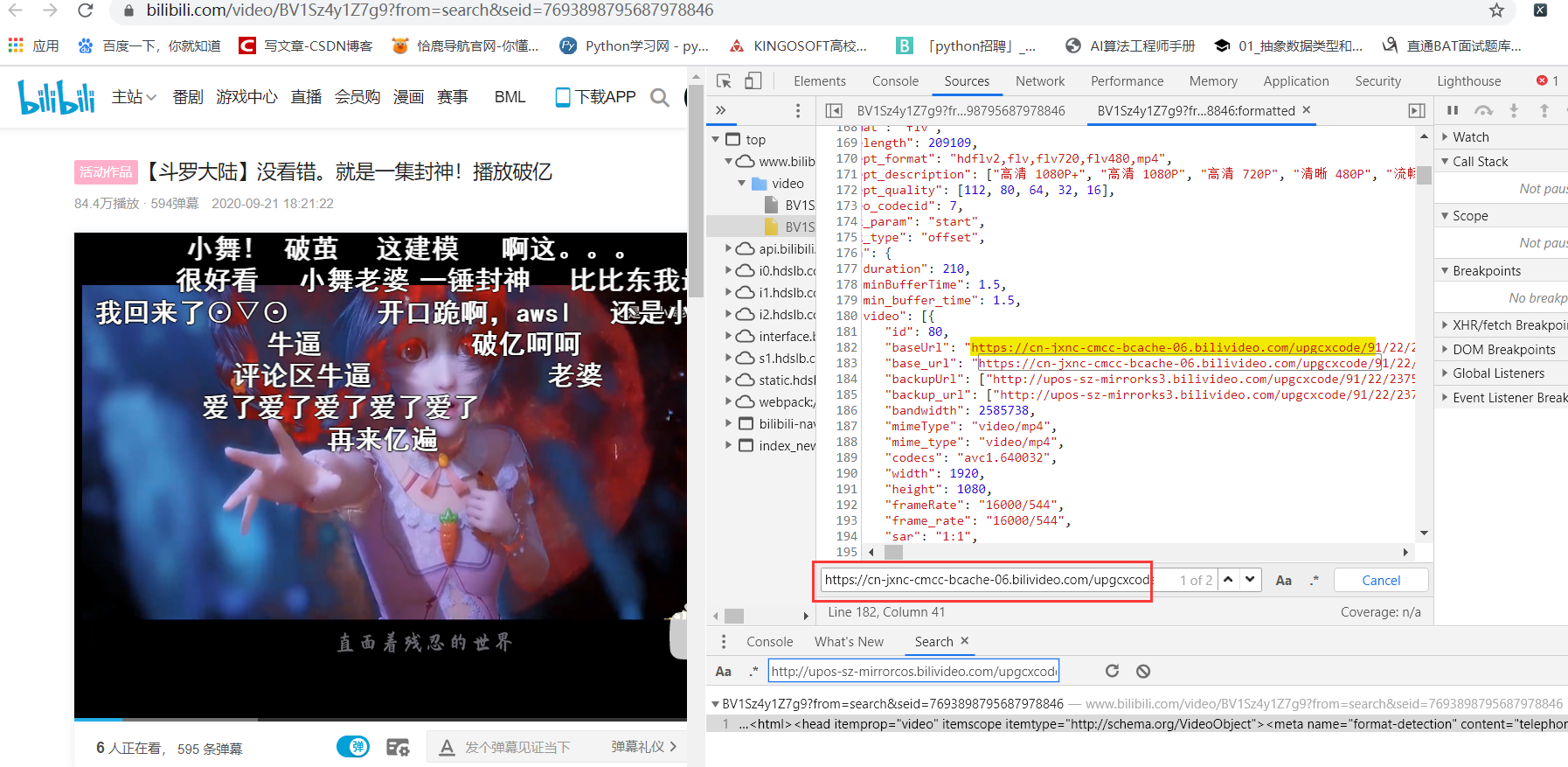Open the 游戏中心 navigation link
Image resolution: width=1568 pixels, height=767 pixels.
[246, 97]
